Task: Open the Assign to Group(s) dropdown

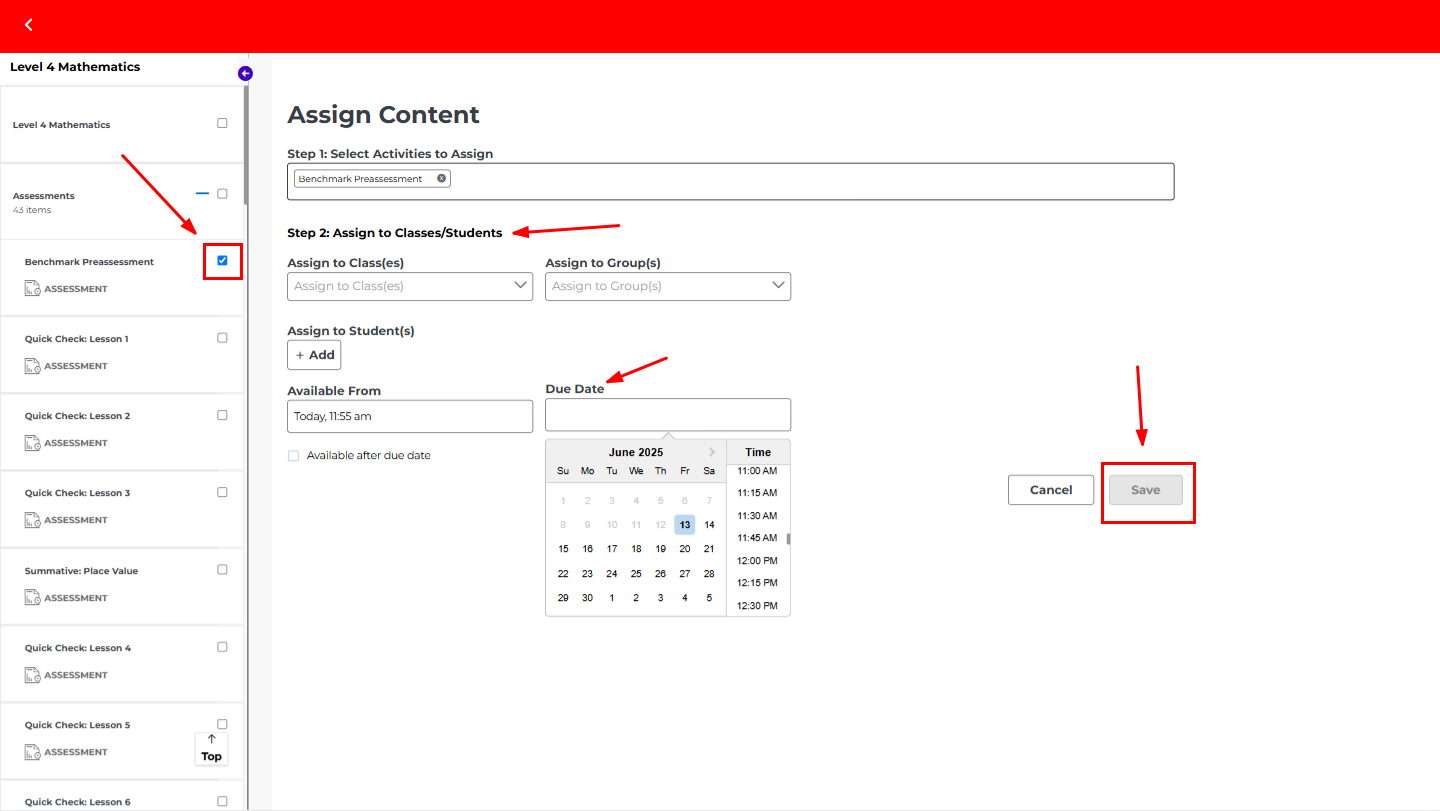Action: pyautogui.click(x=667, y=286)
